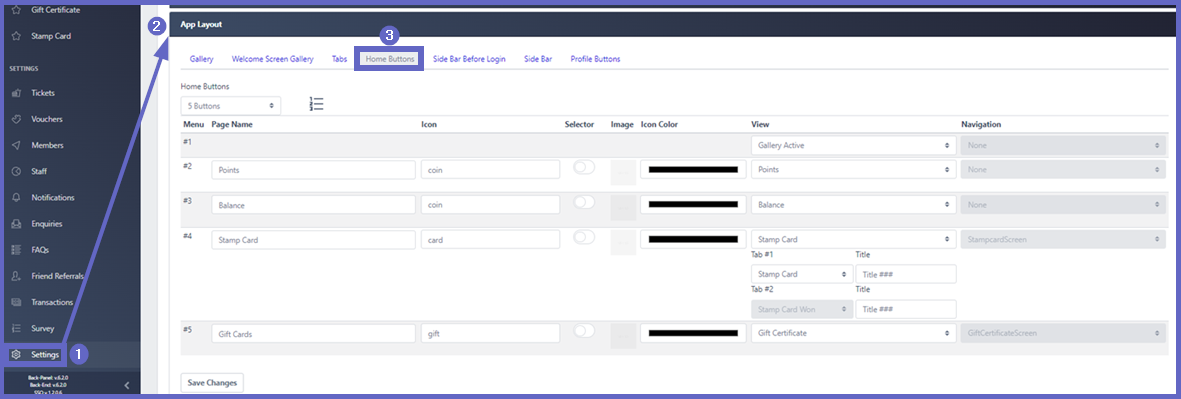Click the icon color swatch for Points
Viewport: 1181px width, 399px height.
coord(693,170)
